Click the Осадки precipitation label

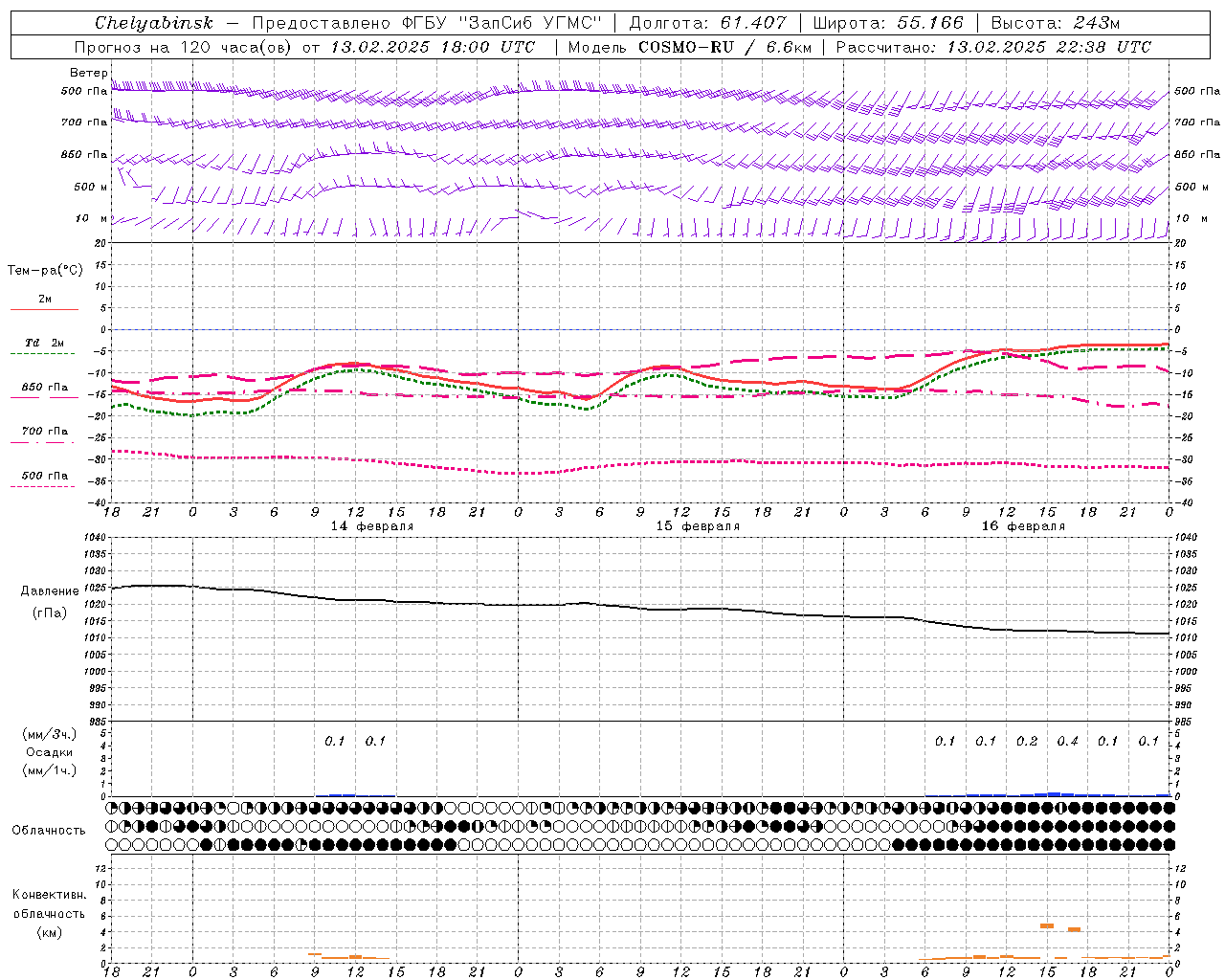[x=50, y=752]
